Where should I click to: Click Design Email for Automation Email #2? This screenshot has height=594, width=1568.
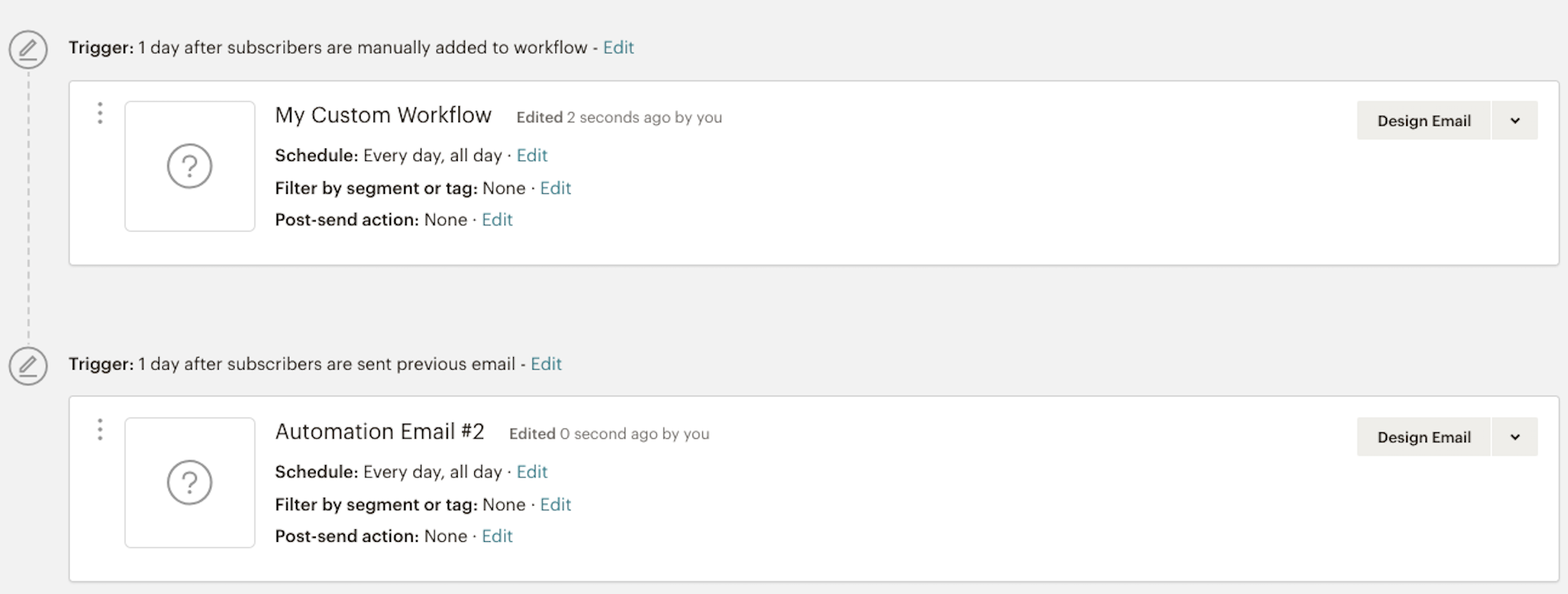coord(1424,437)
